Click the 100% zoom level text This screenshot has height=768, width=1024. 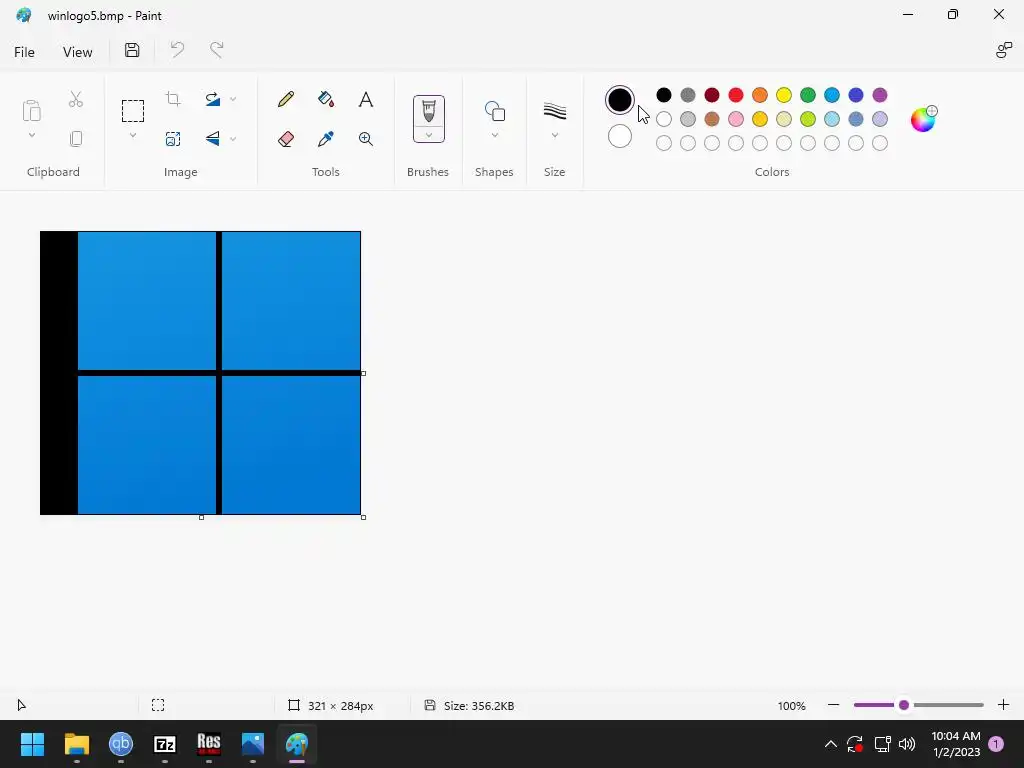(x=792, y=706)
